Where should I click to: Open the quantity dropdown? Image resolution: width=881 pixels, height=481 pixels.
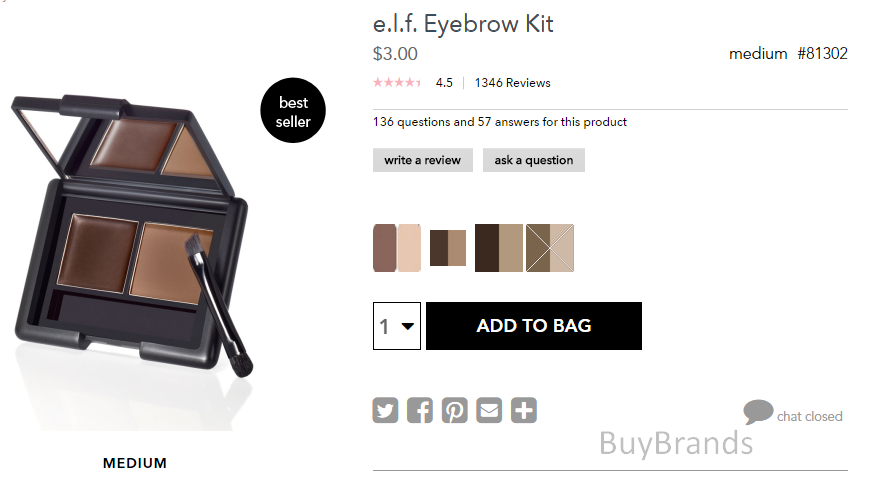click(x=397, y=326)
